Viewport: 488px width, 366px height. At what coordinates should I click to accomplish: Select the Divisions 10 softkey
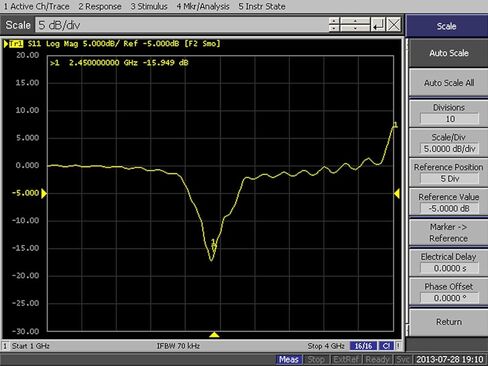point(449,113)
